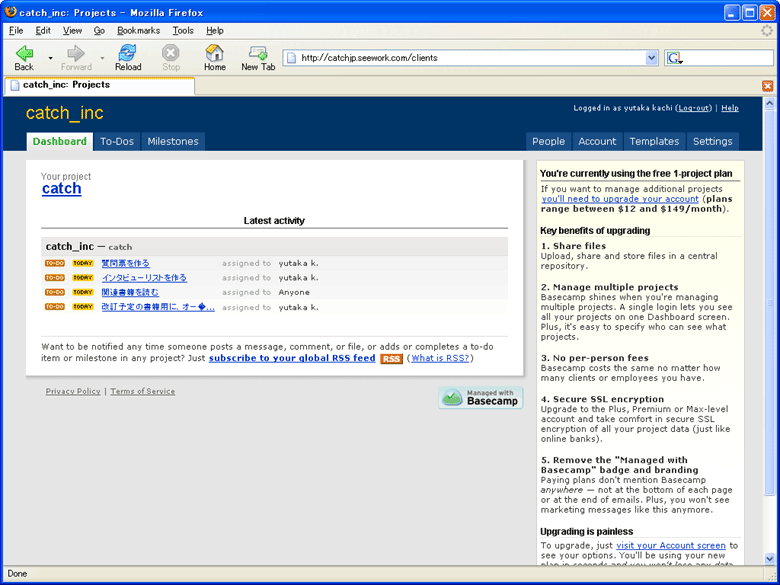Open the Tools menu
The height and width of the screenshot is (585, 780).
click(x=183, y=31)
